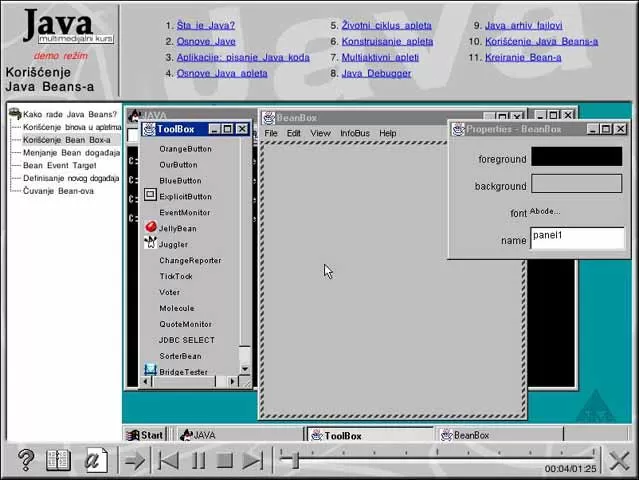Open chapter link Multiaktivni apleti
The width and height of the screenshot is (639, 480).
pyautogui.click(x=380, y=57)
